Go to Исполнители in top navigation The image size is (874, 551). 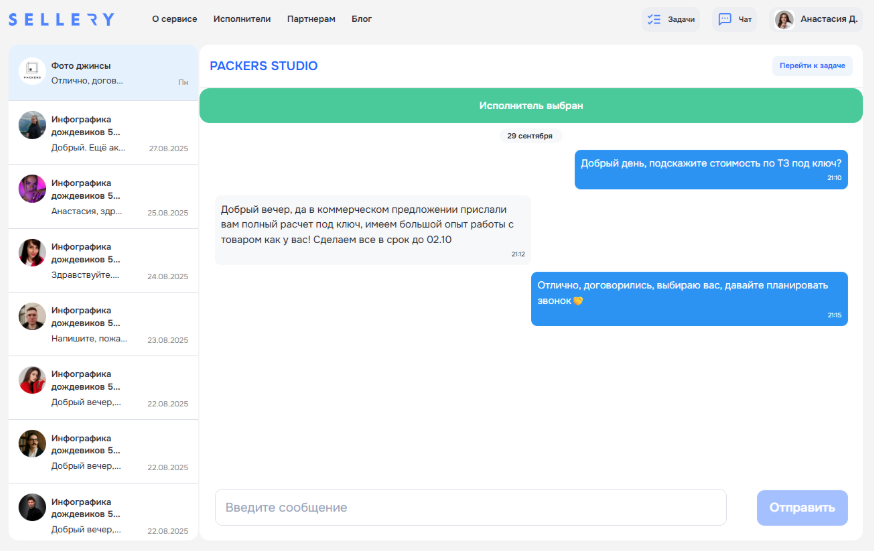coord(242,19)
